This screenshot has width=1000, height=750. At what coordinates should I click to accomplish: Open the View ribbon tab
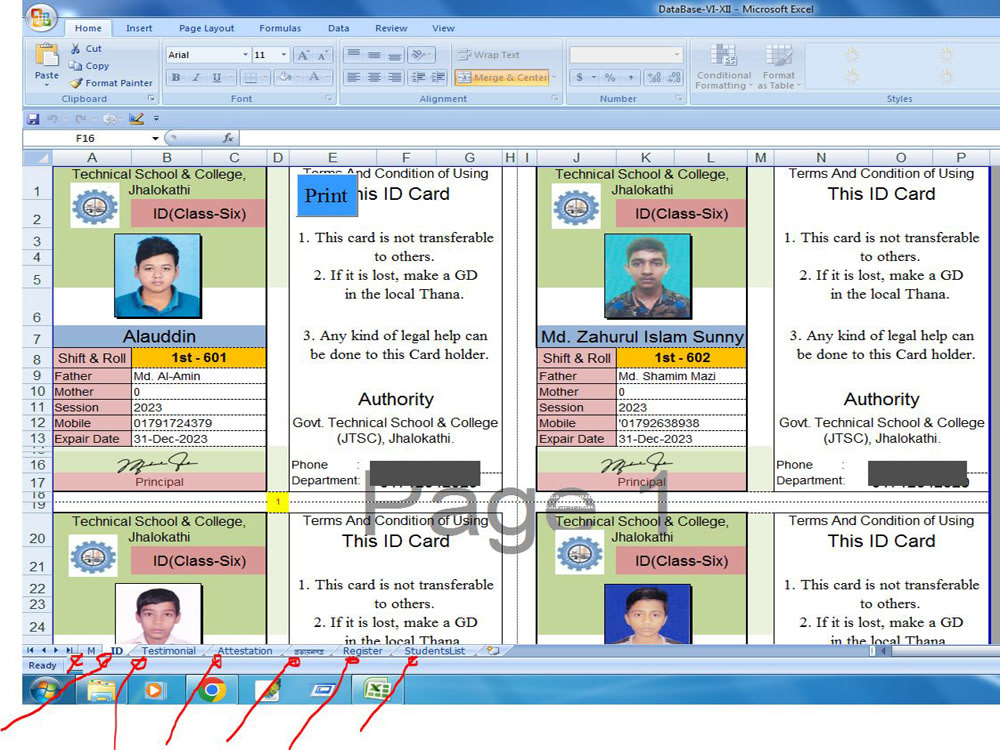(443, 28)
